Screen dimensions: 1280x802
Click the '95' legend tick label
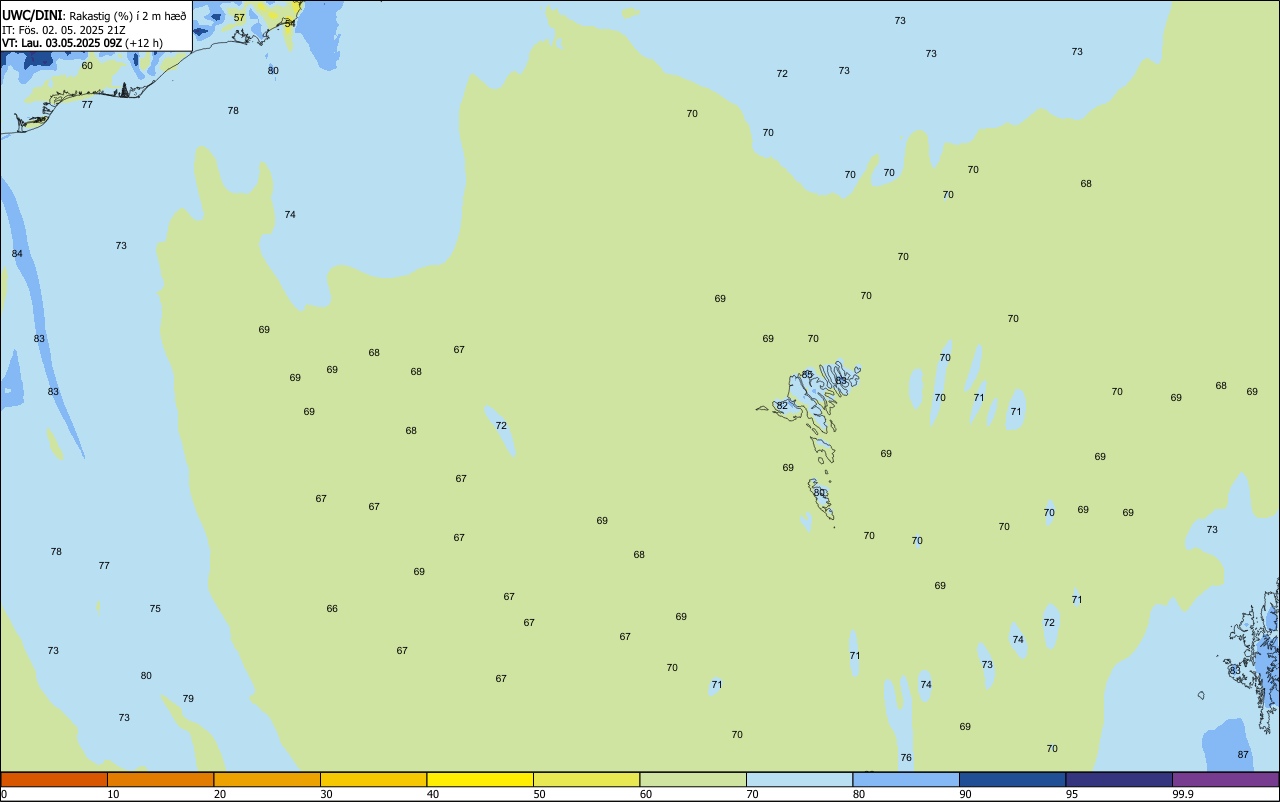(x=1072, y=794)
